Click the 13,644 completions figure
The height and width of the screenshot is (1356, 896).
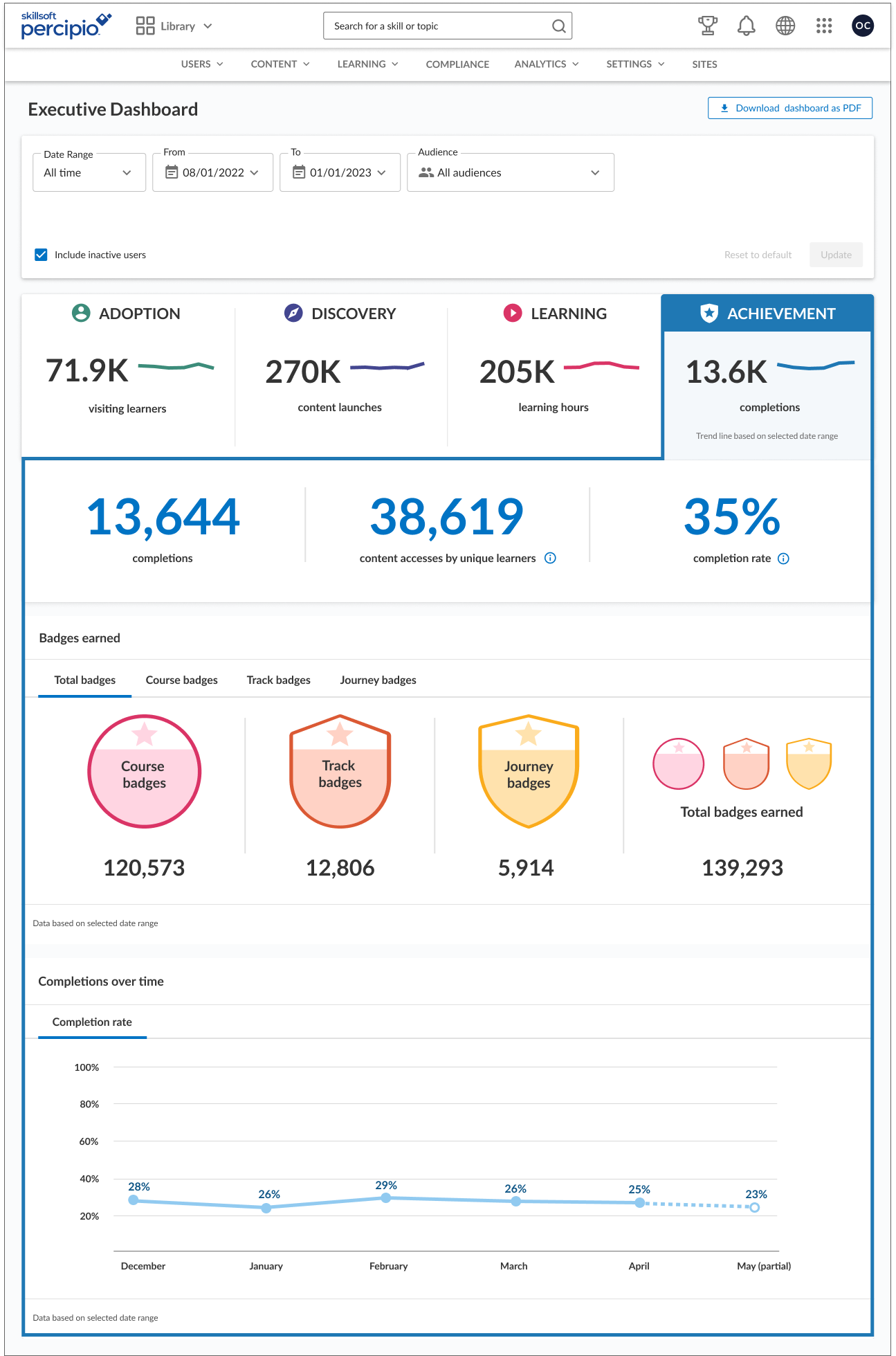pos(163,516)
